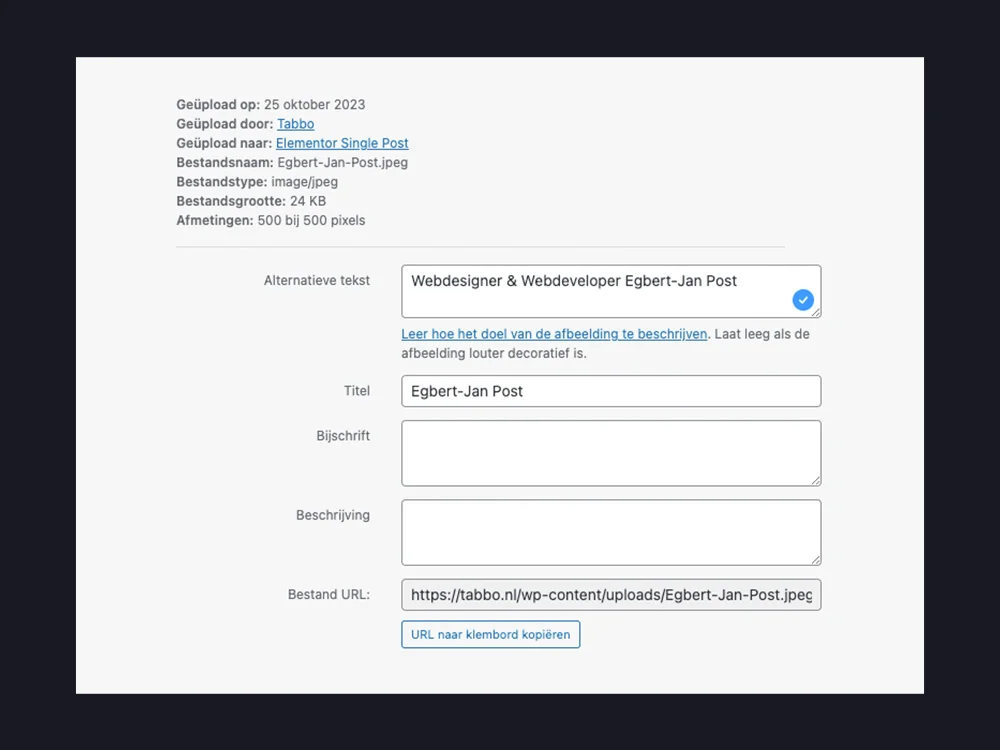Click the 'Bestand URL:' label
This screenshot has width=1000, height=750.
(x=328, y=594)
